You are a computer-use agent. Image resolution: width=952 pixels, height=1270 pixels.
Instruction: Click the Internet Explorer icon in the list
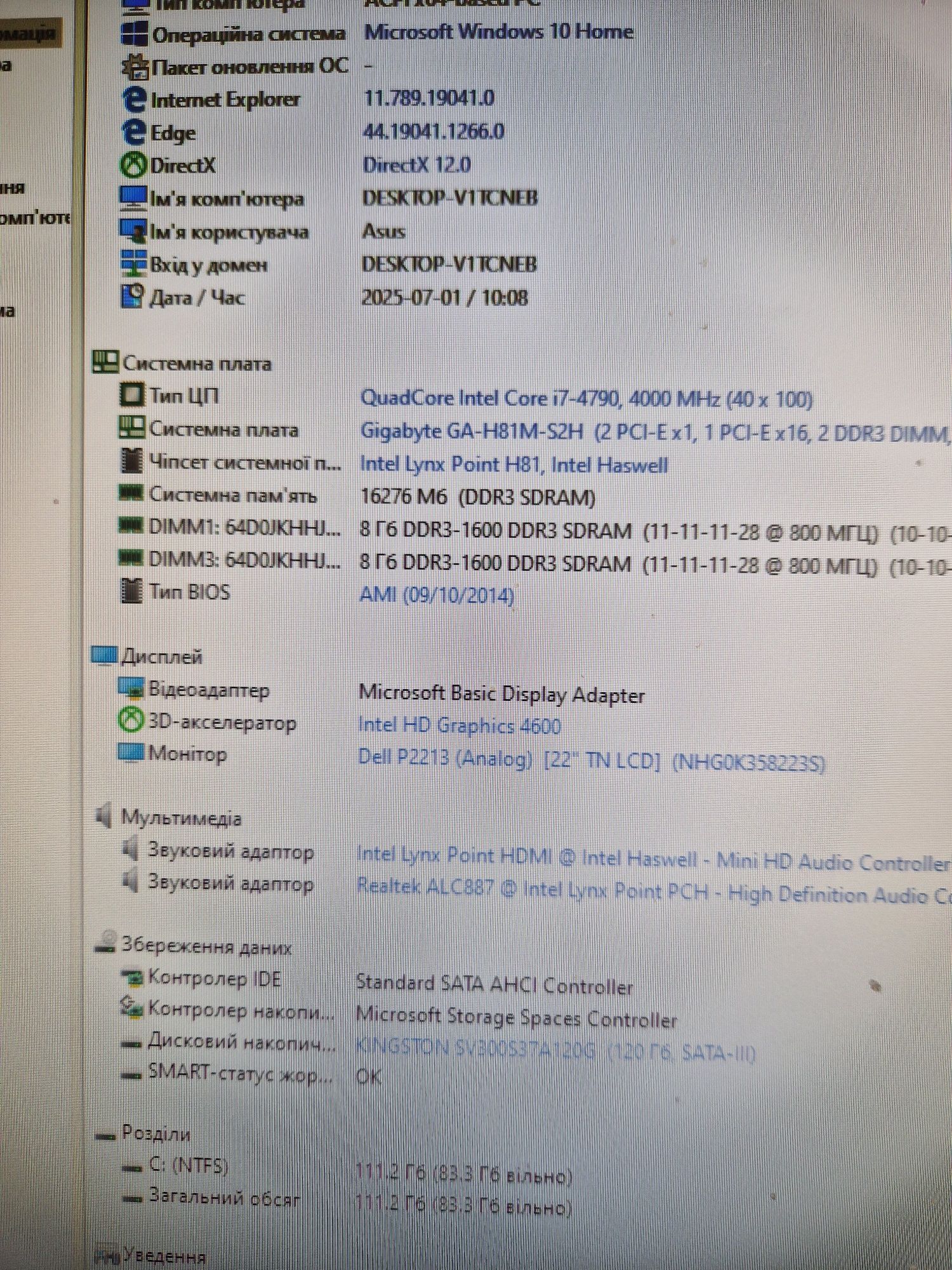[x=133, y=100]
